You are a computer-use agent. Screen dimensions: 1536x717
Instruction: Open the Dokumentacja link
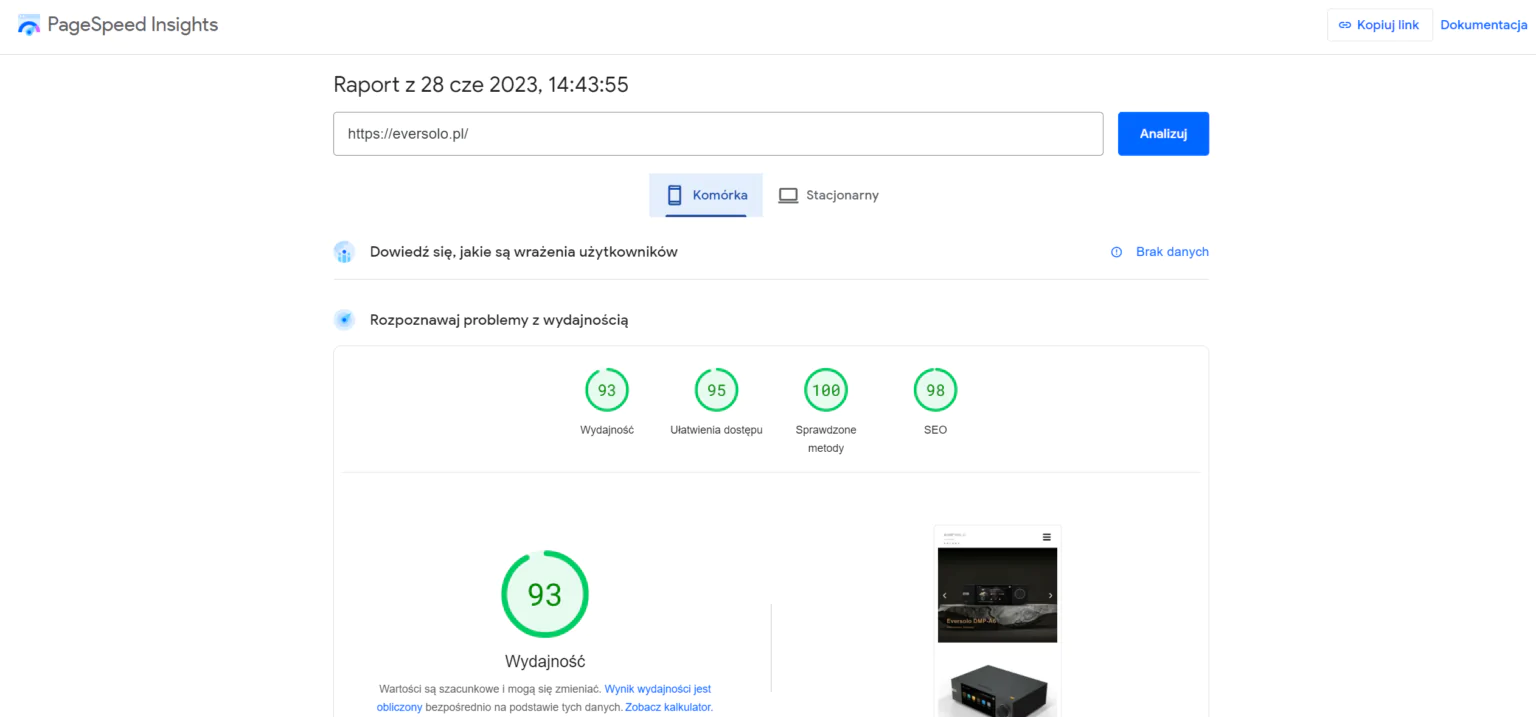click(1483, 25)
